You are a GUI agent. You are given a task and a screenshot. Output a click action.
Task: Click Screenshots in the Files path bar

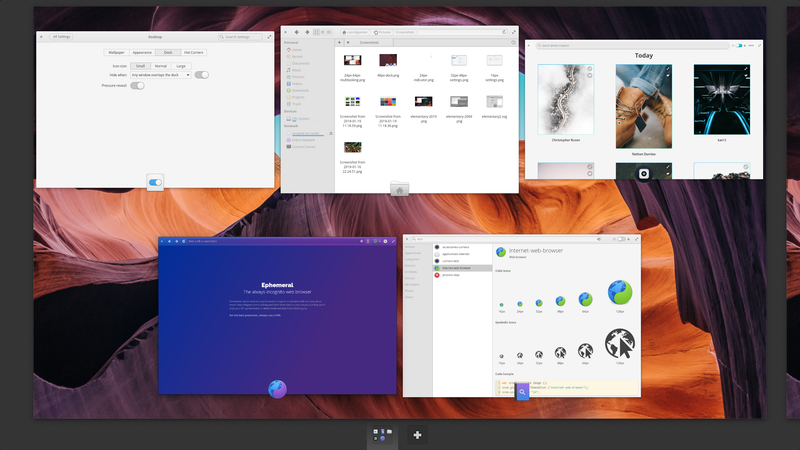pos(405,32)
